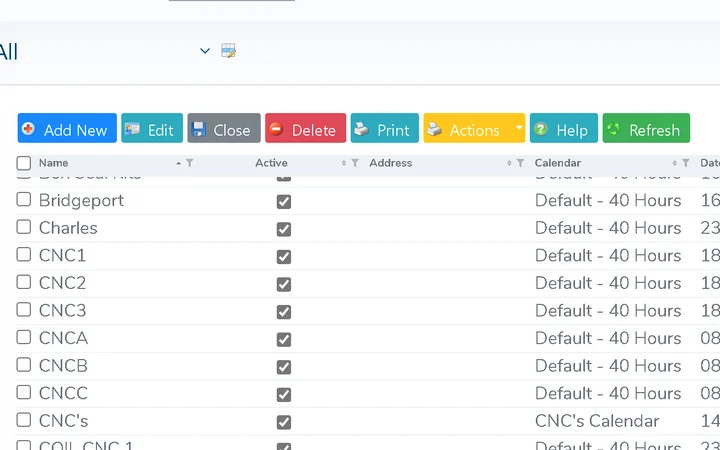This screenshot has width=720, height=450.
Task: Select the CNC3 row checkbox
Action: pos(24,310)
